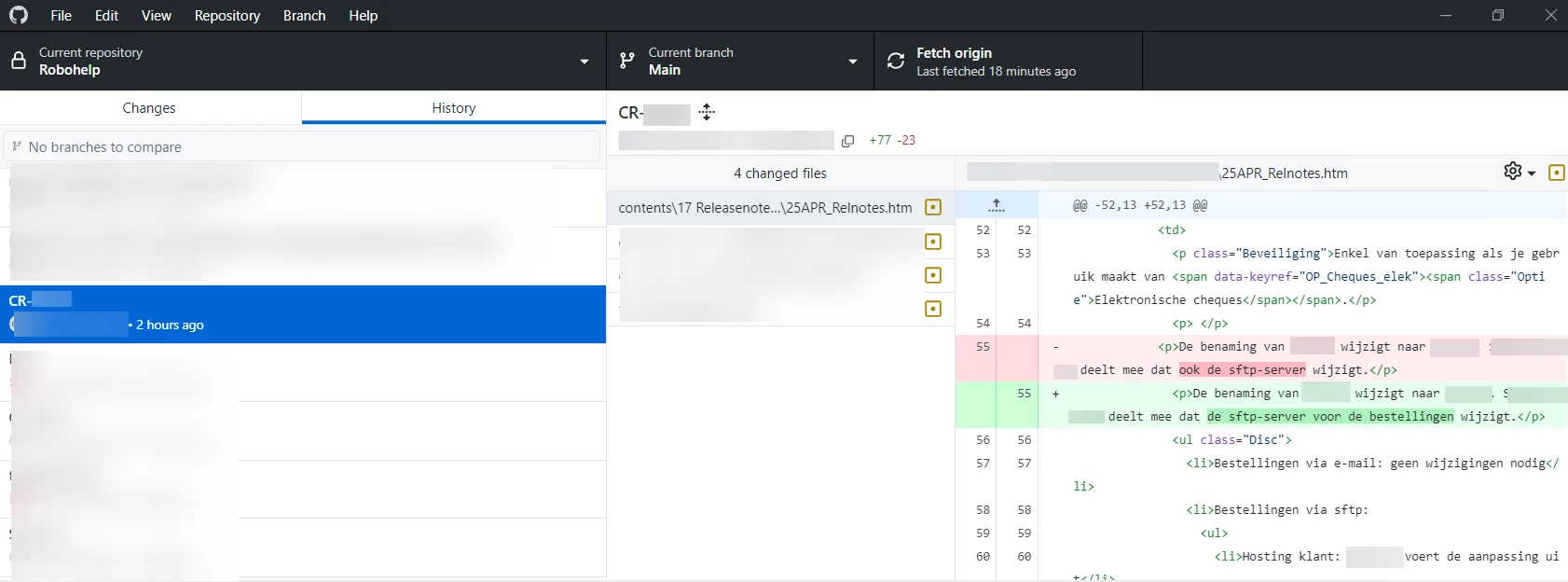Expand diff context above line 52
The image size is (1568, 582).
(997, 205)
